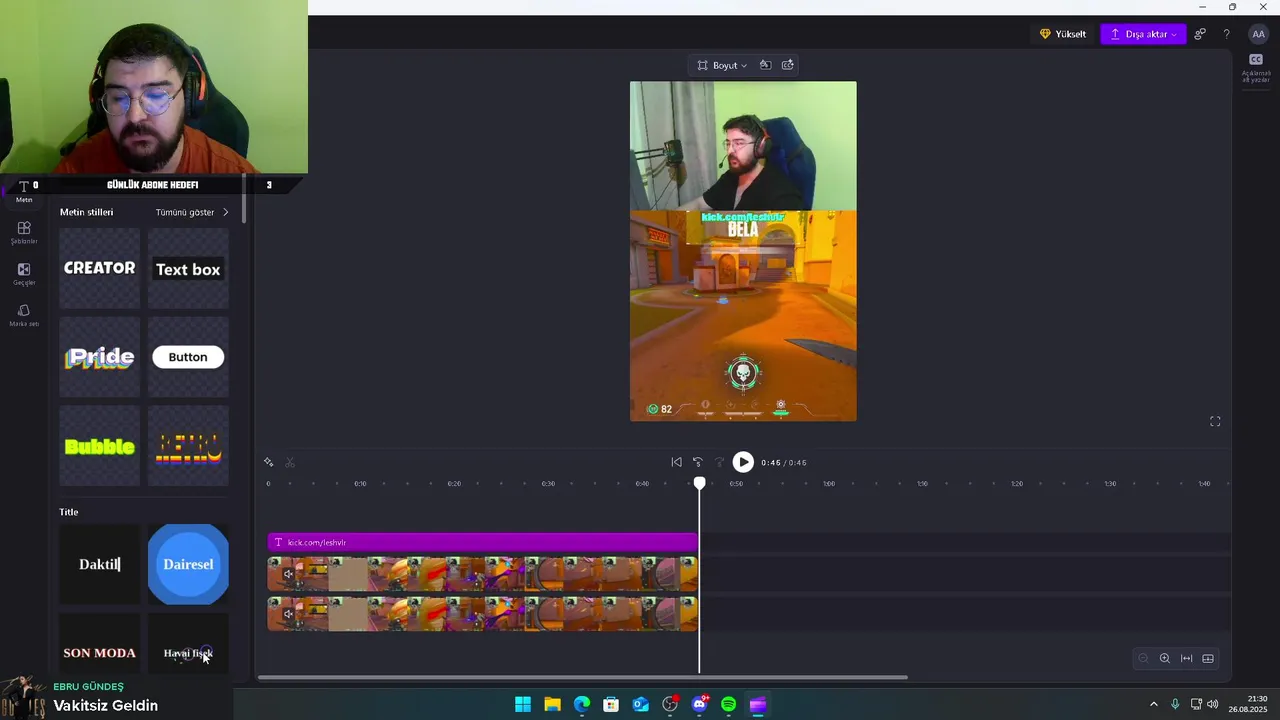Click the background removal icon next to Boyut
Screen dimensions: 1280x720
(765, 65)
